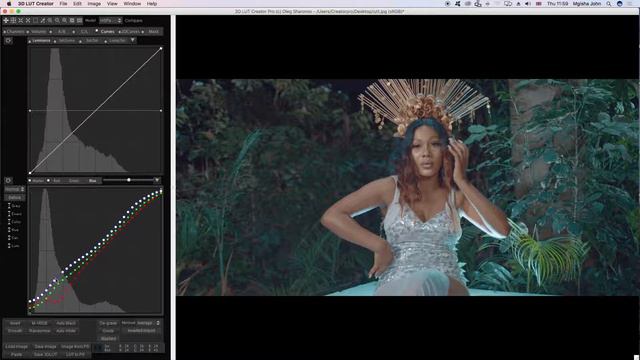Click the slider handle next to Blue
640x360 pixels.
pos(129,180)
